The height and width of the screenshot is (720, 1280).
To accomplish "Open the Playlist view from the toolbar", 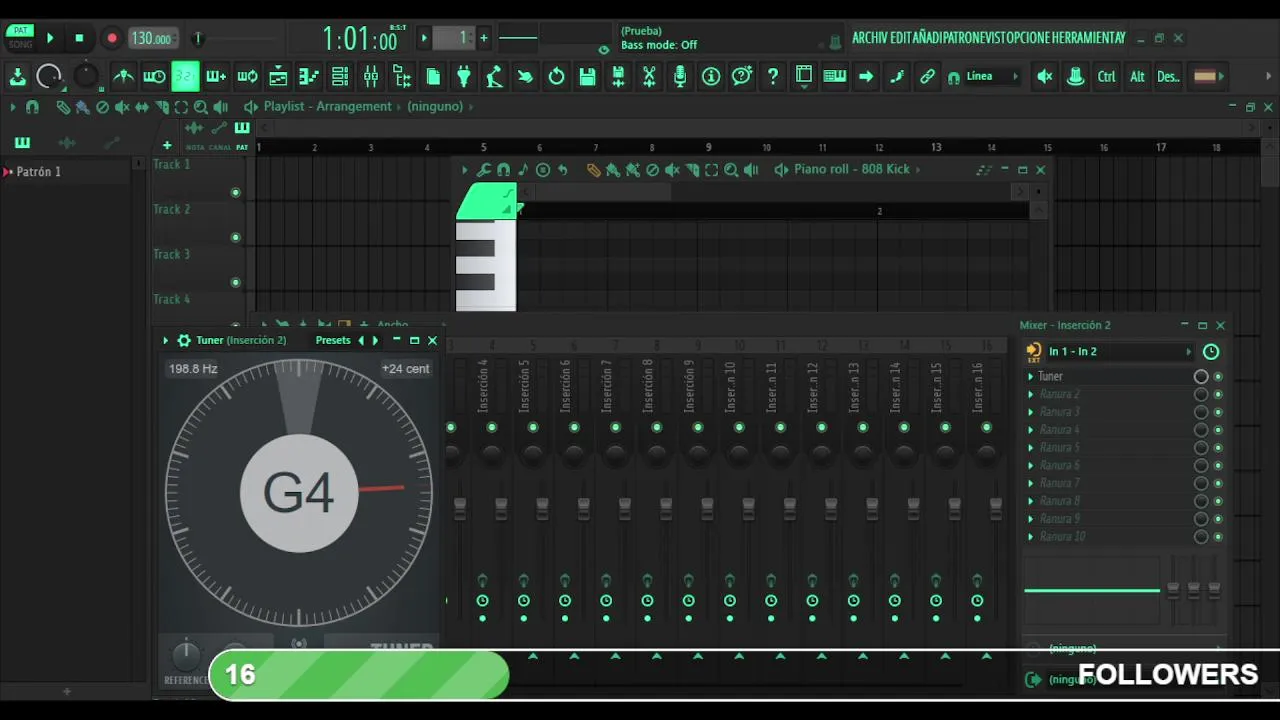I will (x=278, y=76).
